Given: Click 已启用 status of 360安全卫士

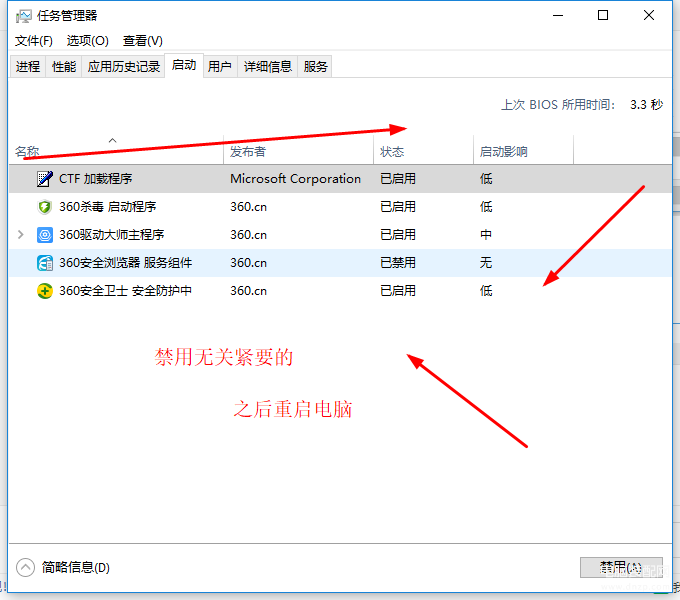Looking at the screenshot, I should coord(398,291).
